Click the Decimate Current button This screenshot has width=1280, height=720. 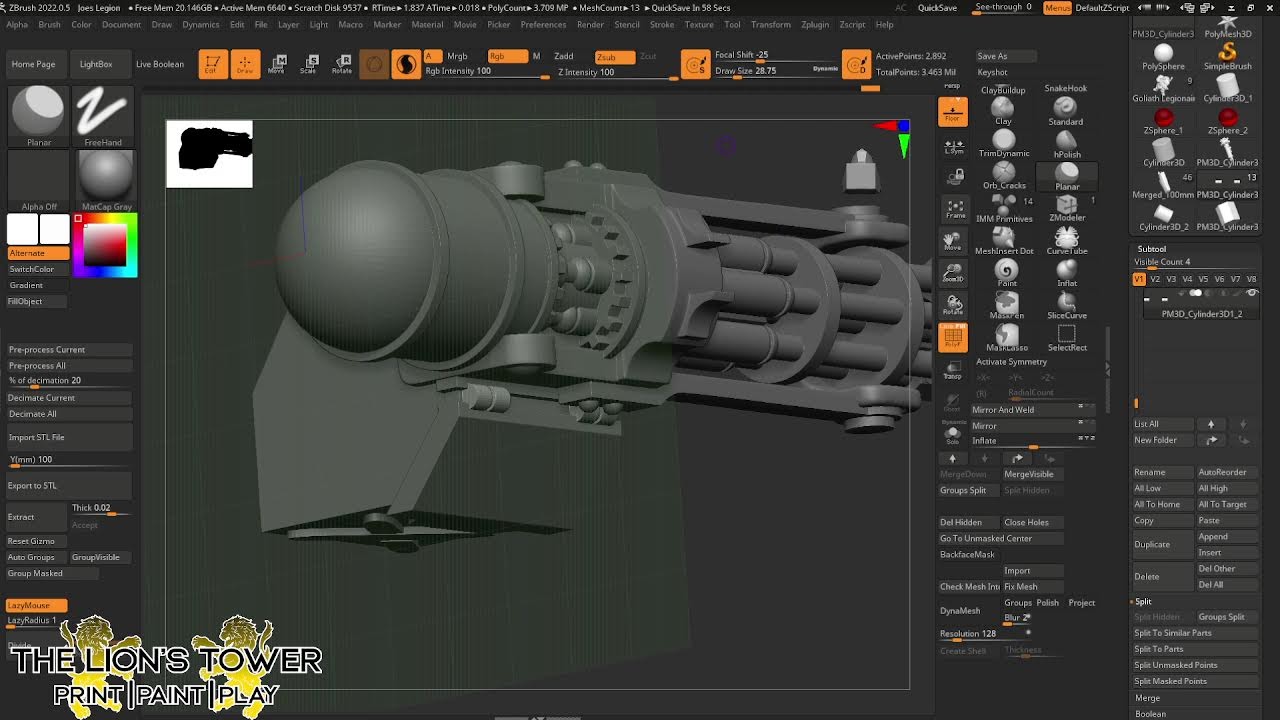pos(41,398)
